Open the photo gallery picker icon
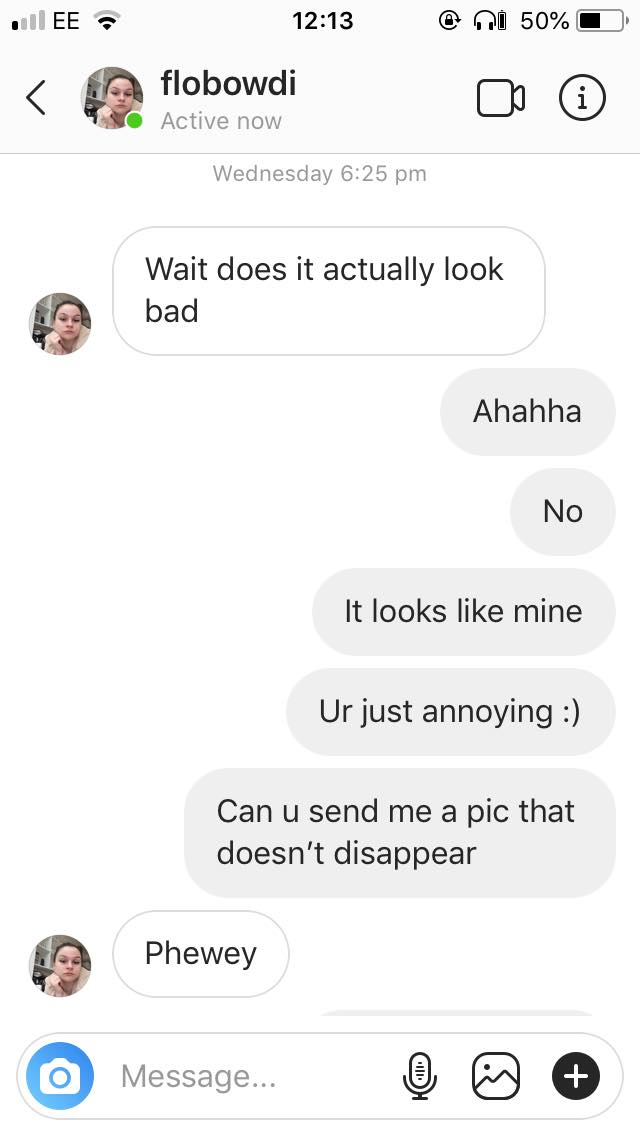Screen dimensions: 640x1136 tap(496, 1076)
